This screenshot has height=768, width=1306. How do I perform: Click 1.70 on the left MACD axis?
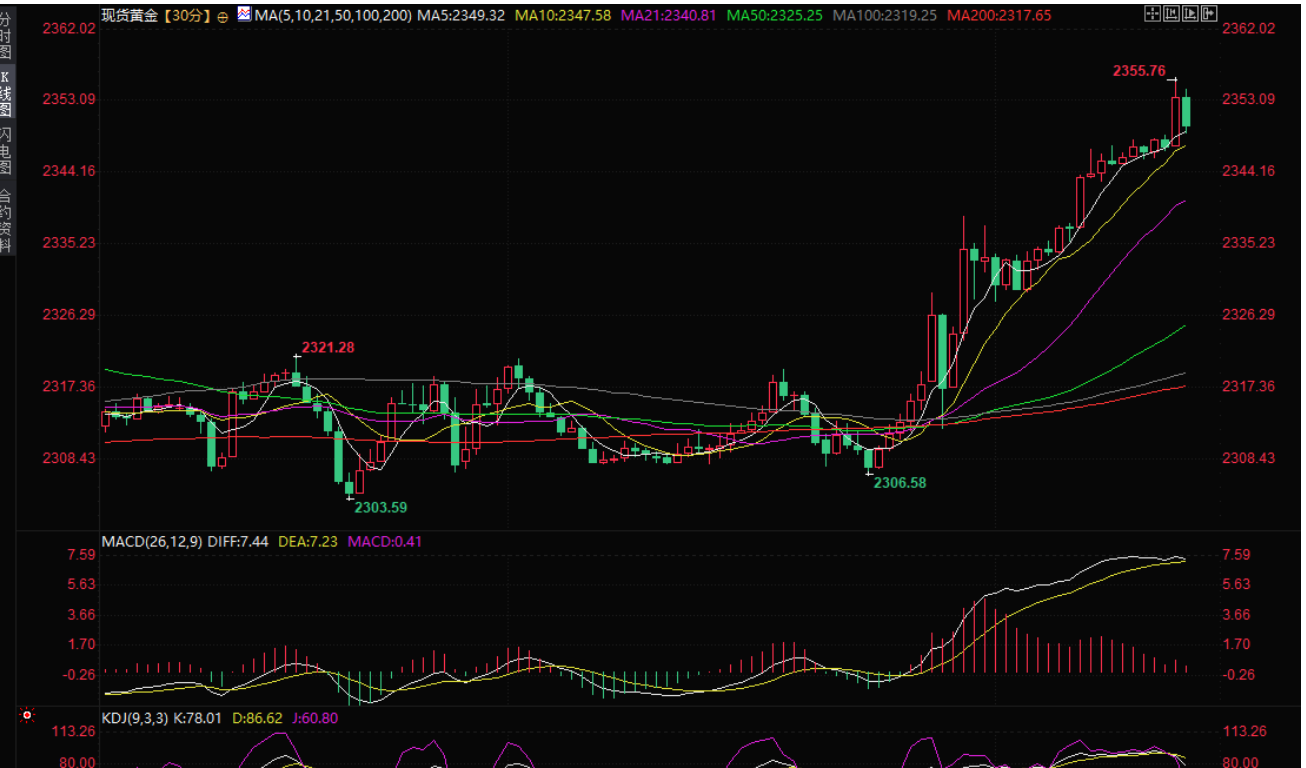click(82, 645)
